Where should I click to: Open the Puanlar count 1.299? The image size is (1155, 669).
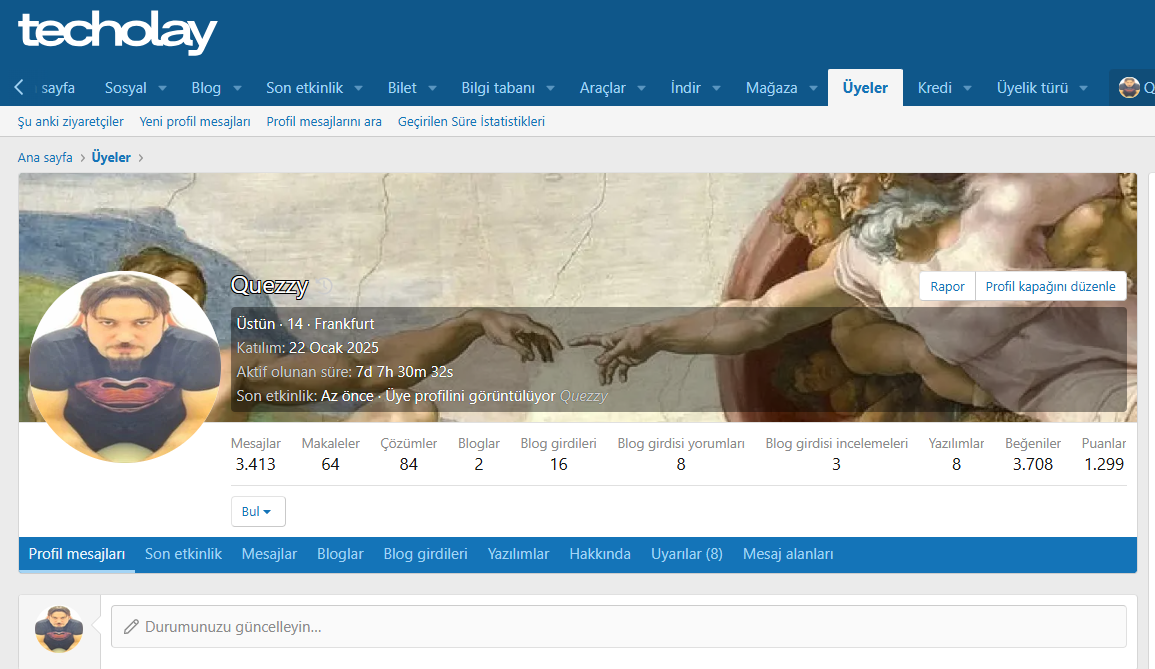(1103, 464)
